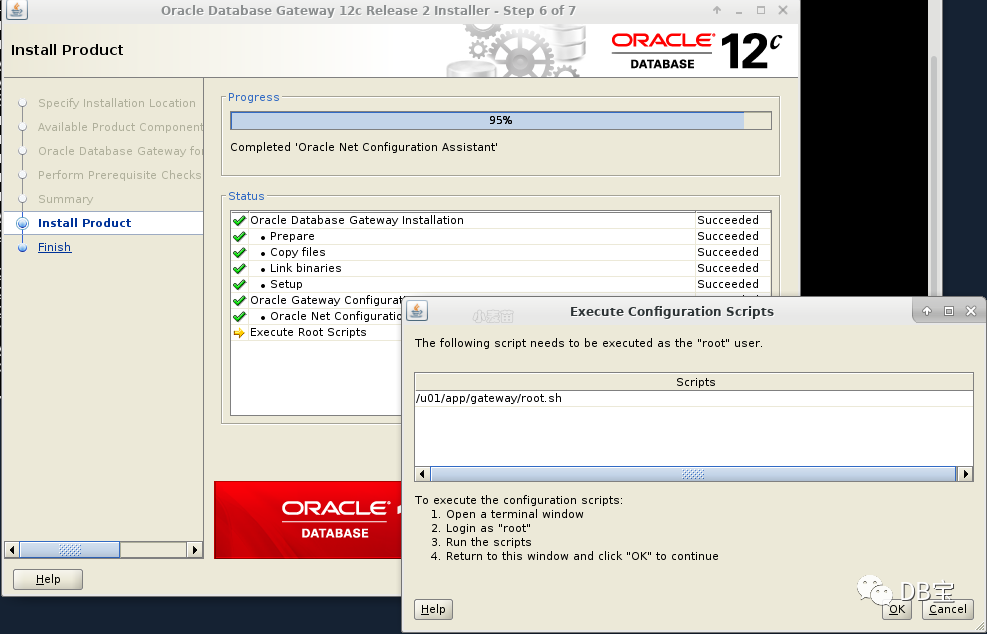Screen dimensions: 987x634
Task: Click the check icon beside Link binaries
Action: [x=239, y=268]
